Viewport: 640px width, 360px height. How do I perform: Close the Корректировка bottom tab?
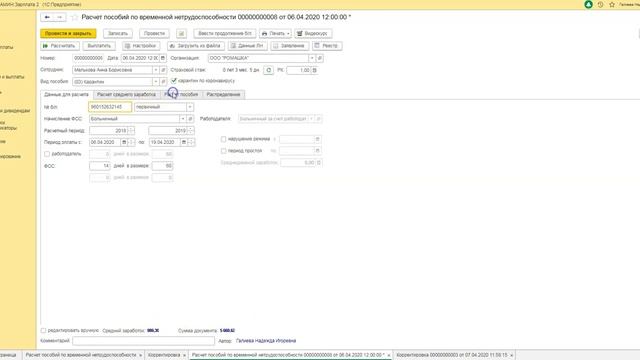click(184, 356)
